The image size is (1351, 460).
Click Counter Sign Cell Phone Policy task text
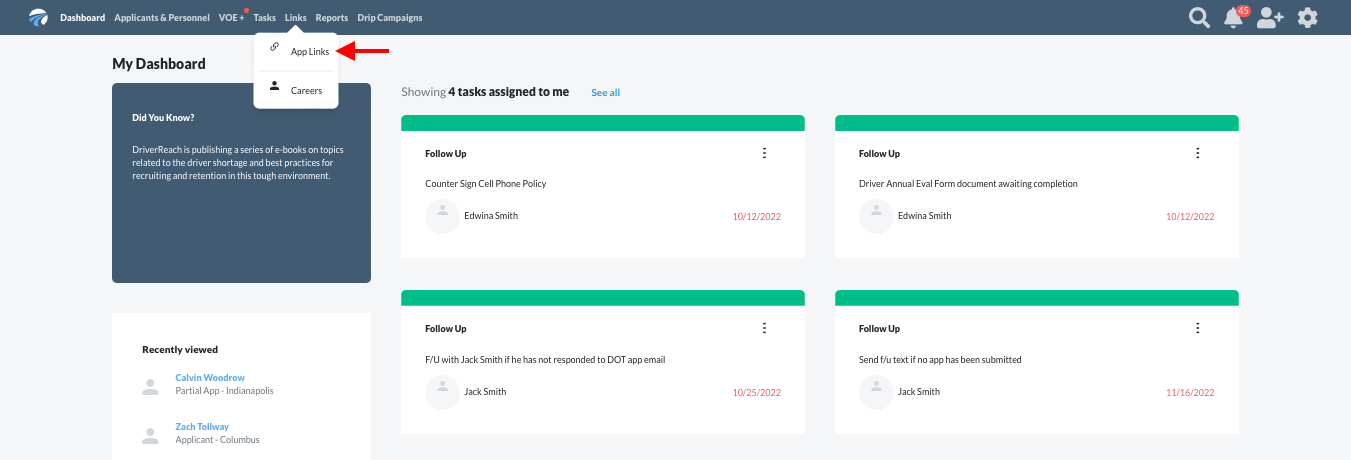[x=485, y=184]
